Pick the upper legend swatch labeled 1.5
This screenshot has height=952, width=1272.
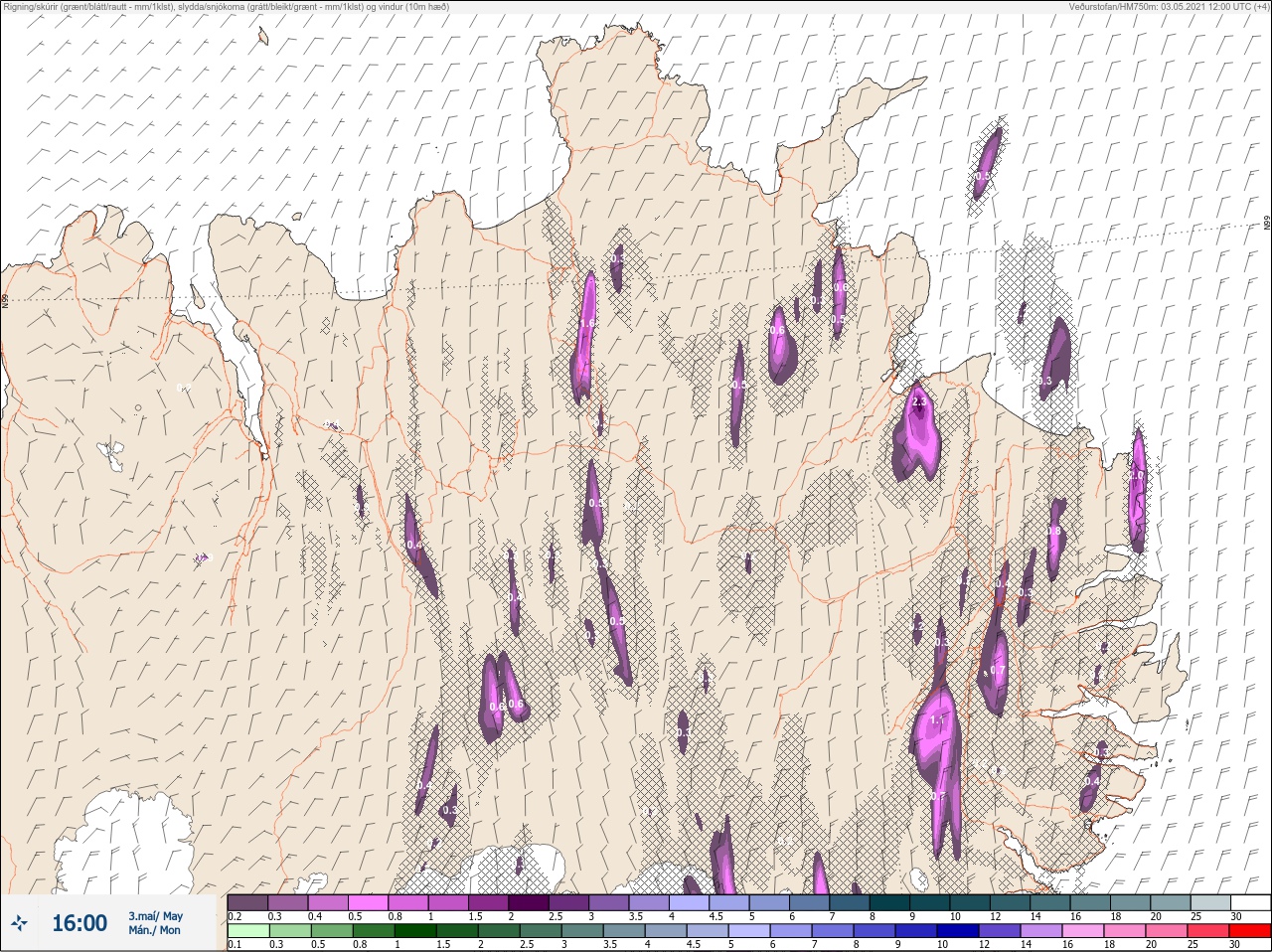pos(489,902)
